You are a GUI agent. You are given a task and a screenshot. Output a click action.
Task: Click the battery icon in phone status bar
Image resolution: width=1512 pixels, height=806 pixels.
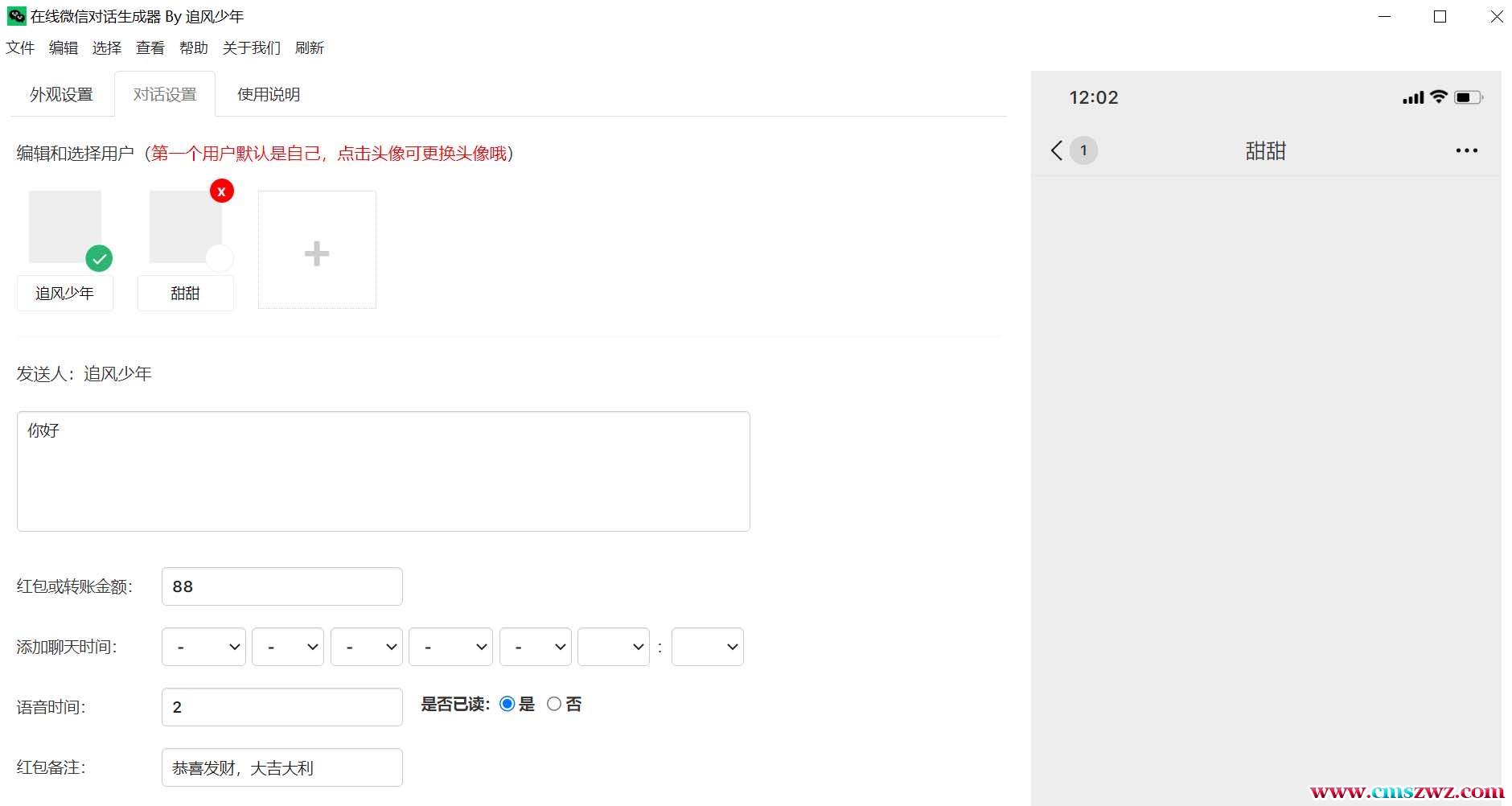(1468, 97)
